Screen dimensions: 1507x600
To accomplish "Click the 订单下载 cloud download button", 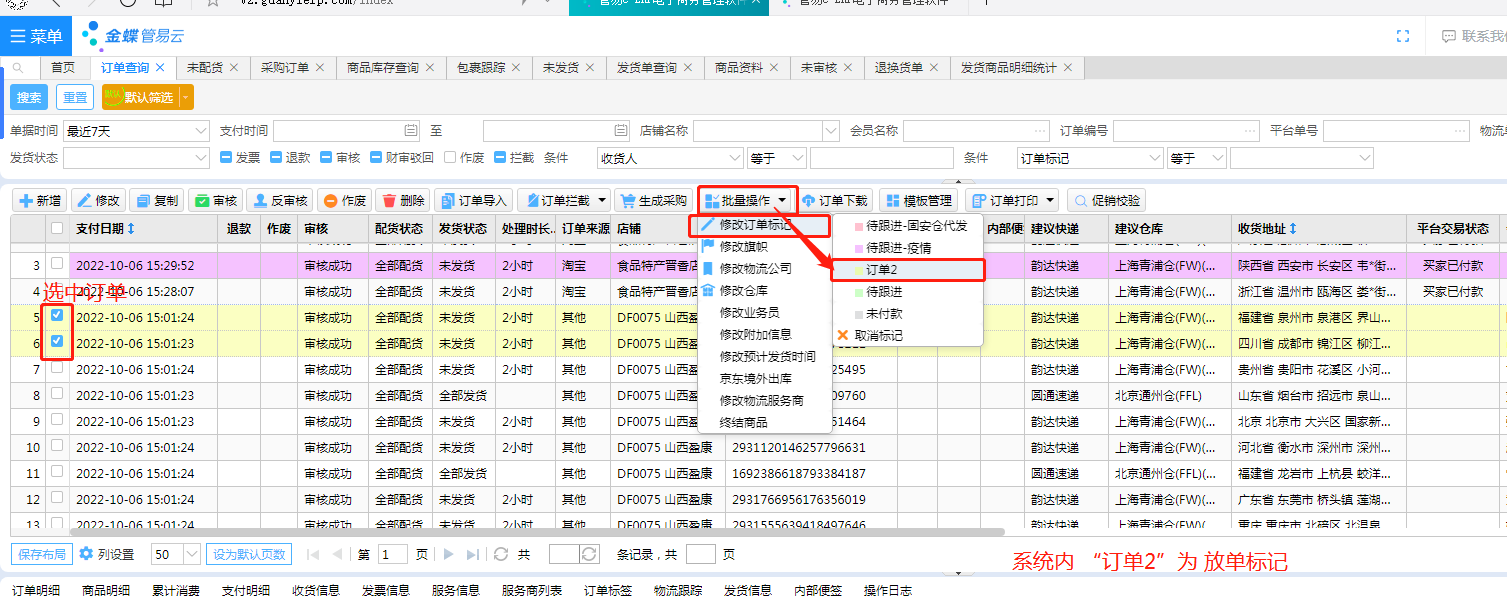I will click(834, 201).
